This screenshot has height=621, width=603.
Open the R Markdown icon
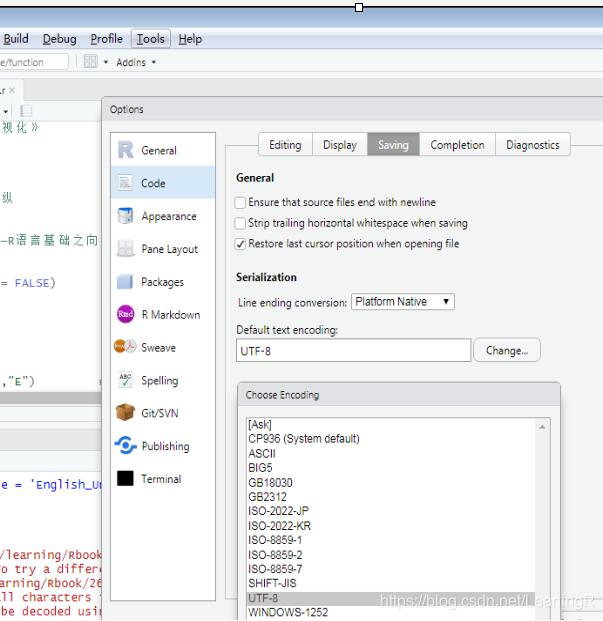(x=125, y=315)
